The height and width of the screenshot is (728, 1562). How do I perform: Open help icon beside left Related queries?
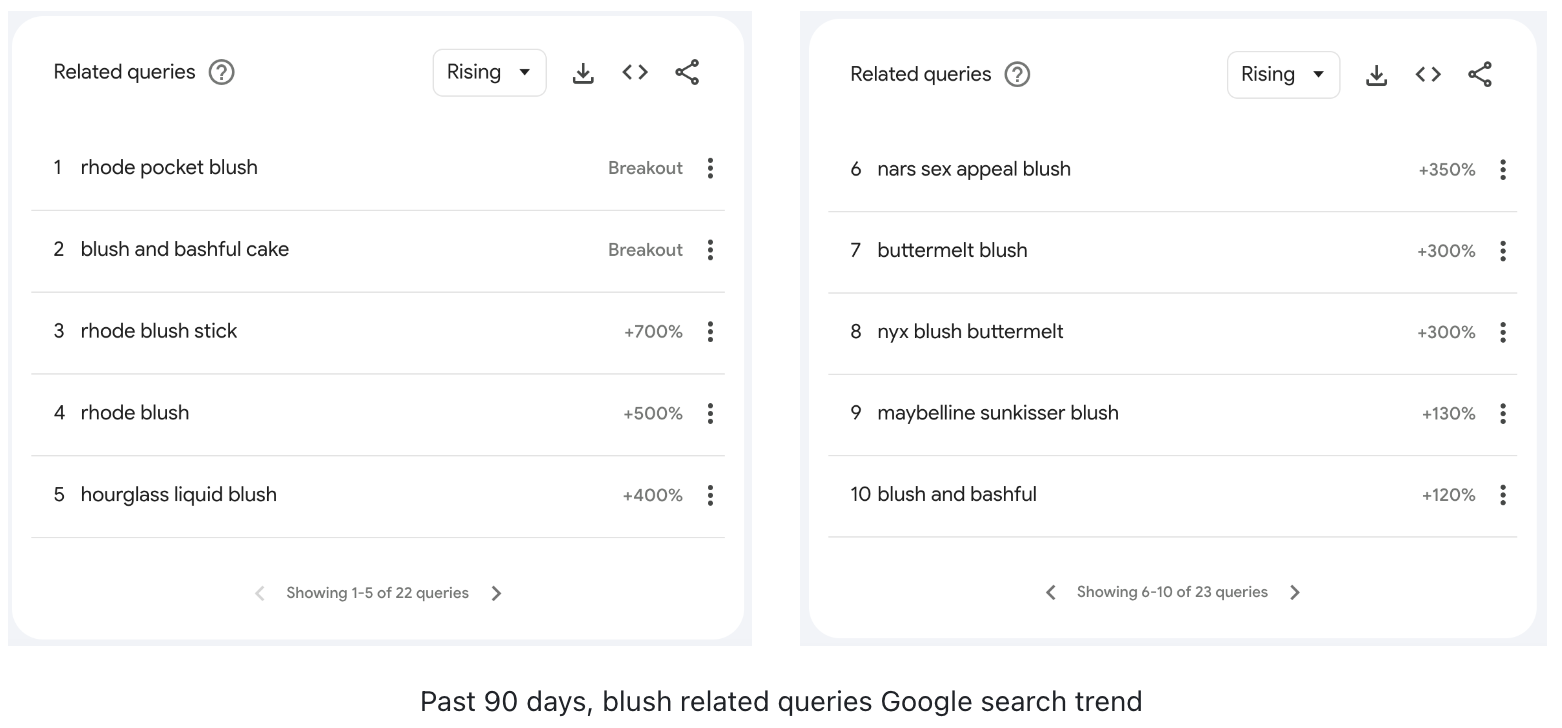[221, 72]
